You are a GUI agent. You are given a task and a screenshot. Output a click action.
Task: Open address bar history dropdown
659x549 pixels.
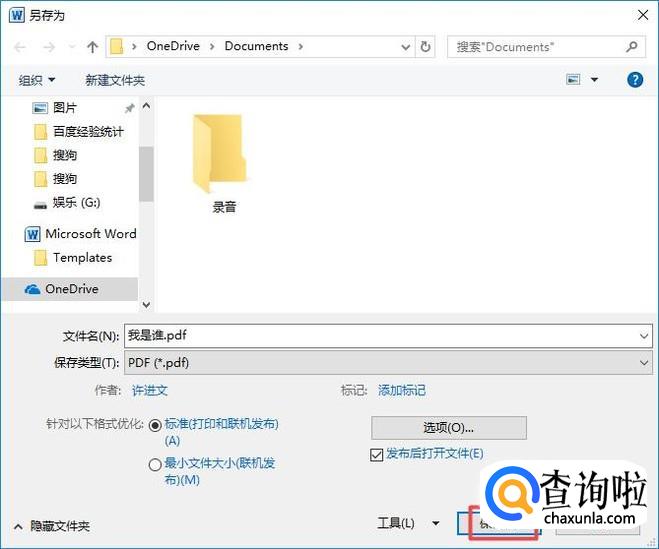pyautogui.click(x=406, y=47)
